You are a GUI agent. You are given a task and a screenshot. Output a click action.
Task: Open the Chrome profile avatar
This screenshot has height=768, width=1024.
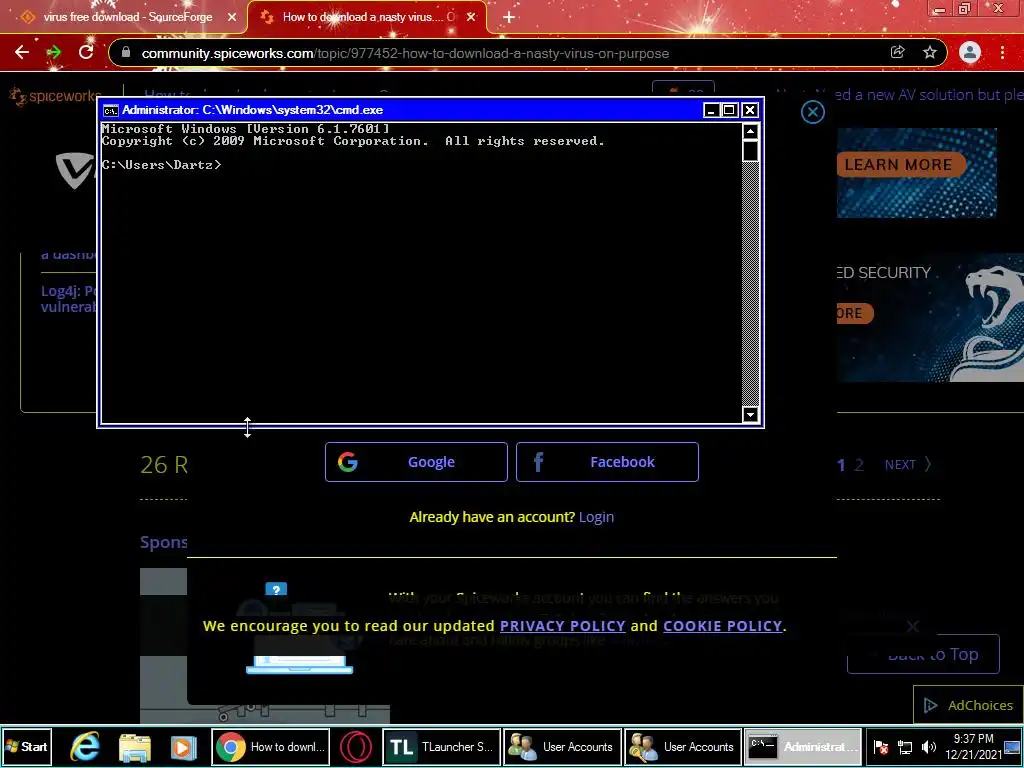970,52
